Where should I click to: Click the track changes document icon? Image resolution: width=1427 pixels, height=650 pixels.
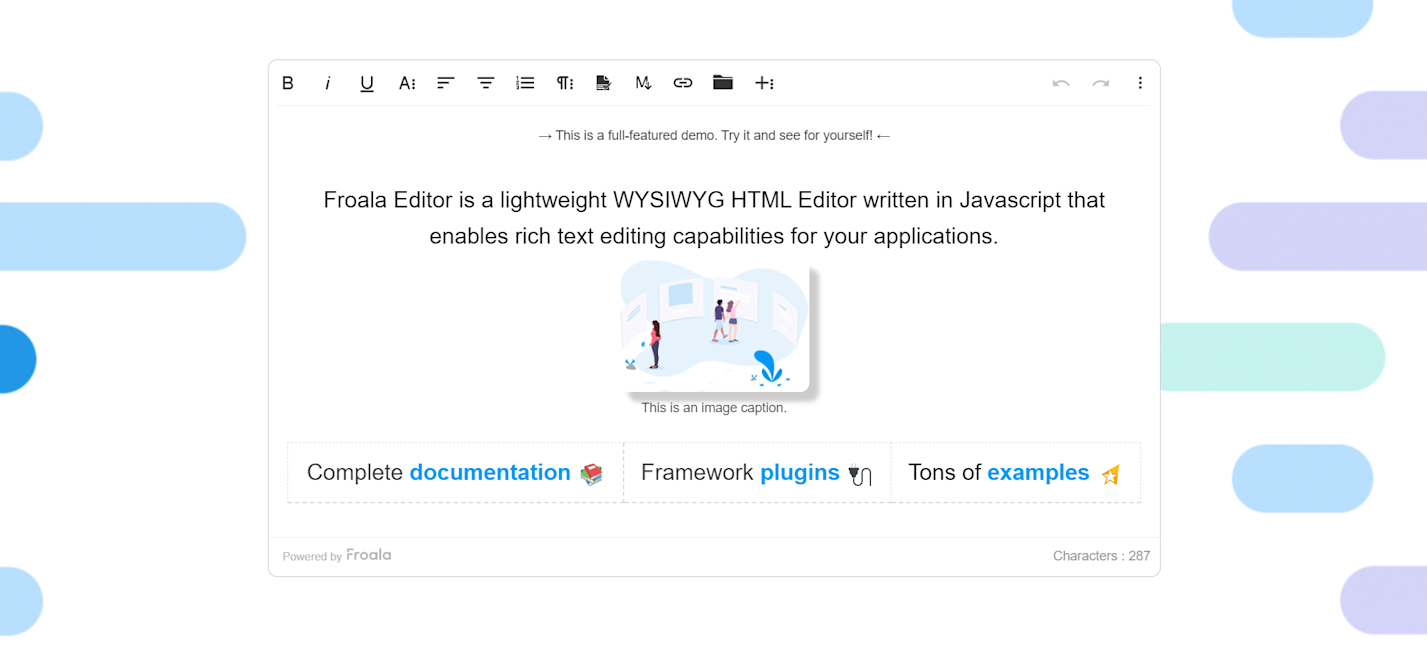click(x=603, y=83)
